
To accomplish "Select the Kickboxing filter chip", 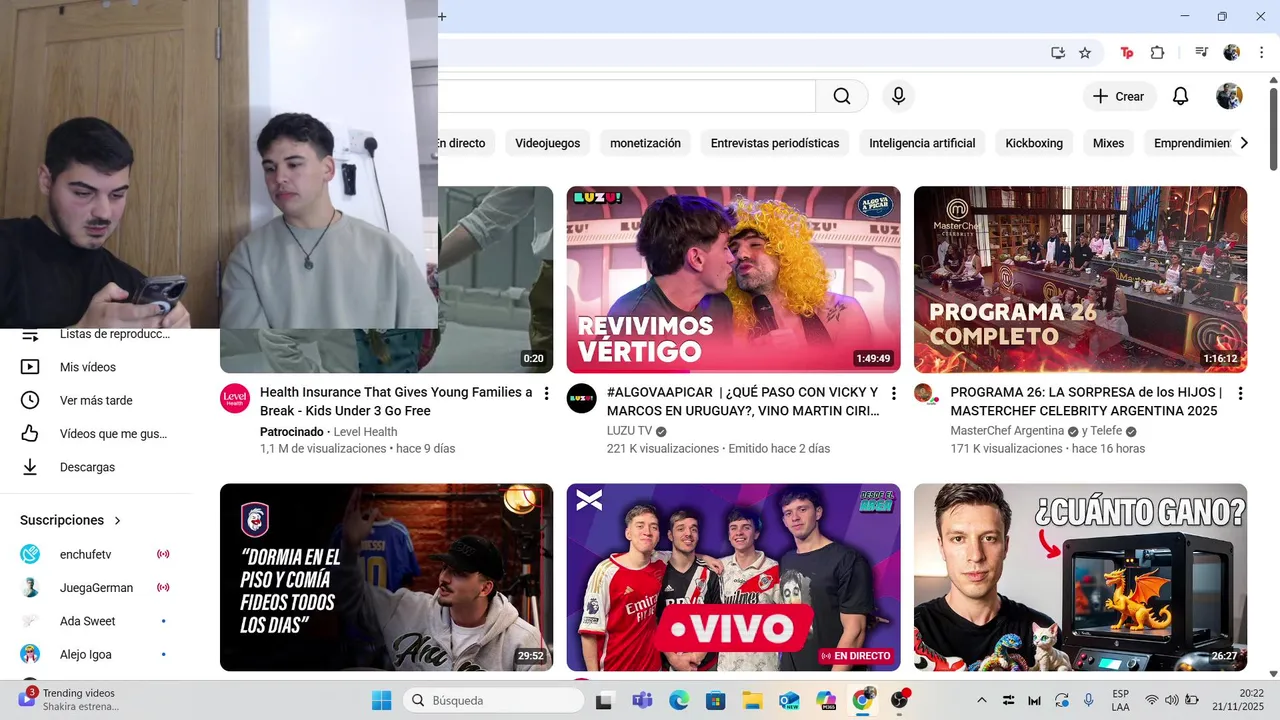I will (1034, 143).
